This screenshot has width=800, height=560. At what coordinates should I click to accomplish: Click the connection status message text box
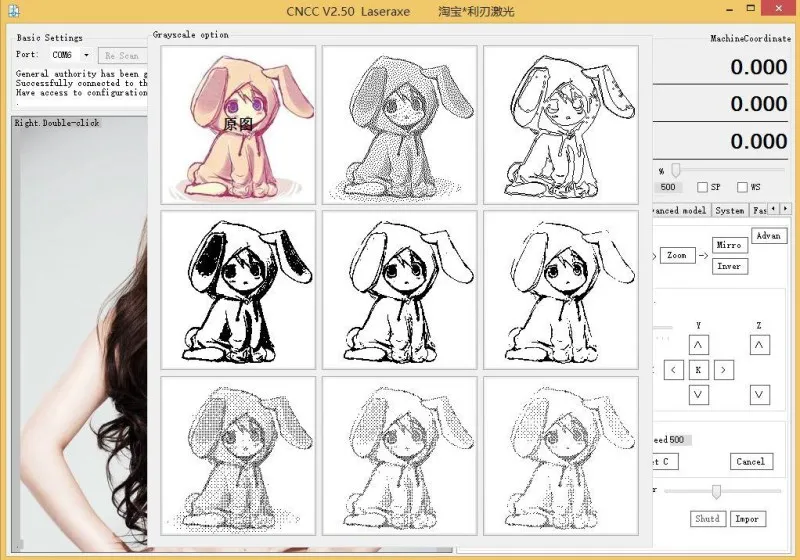pos(82,88)
